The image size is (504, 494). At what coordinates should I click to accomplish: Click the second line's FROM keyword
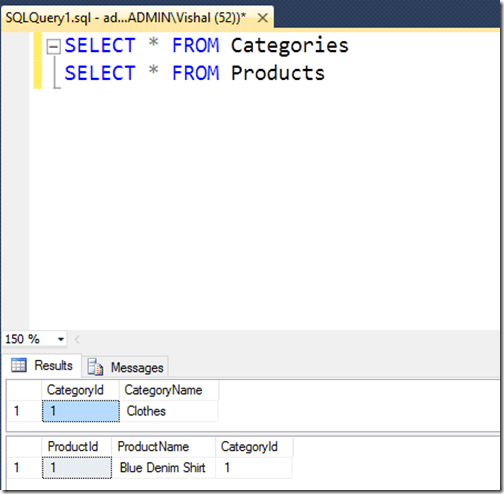coord(196,73)
